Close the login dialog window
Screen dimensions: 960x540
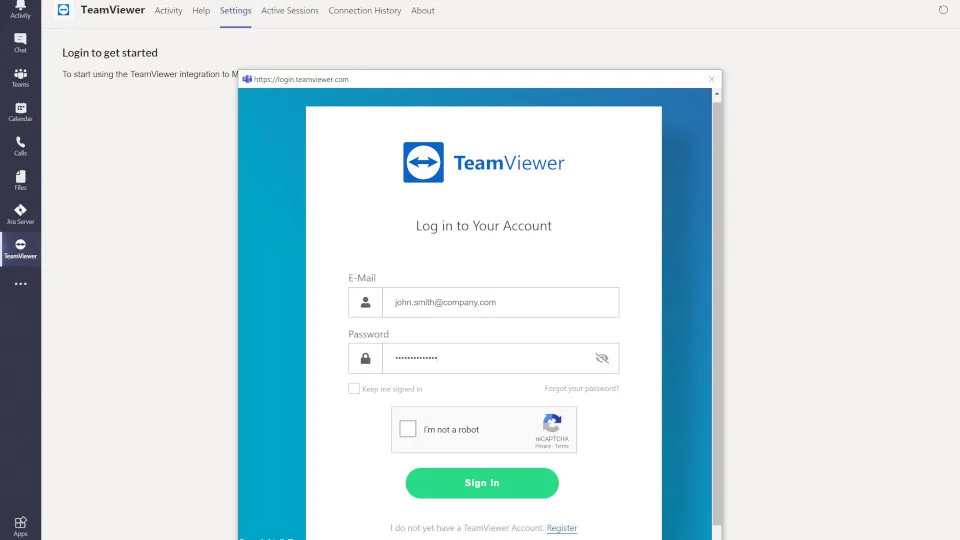pyautogui.click(x=711, y=79)
